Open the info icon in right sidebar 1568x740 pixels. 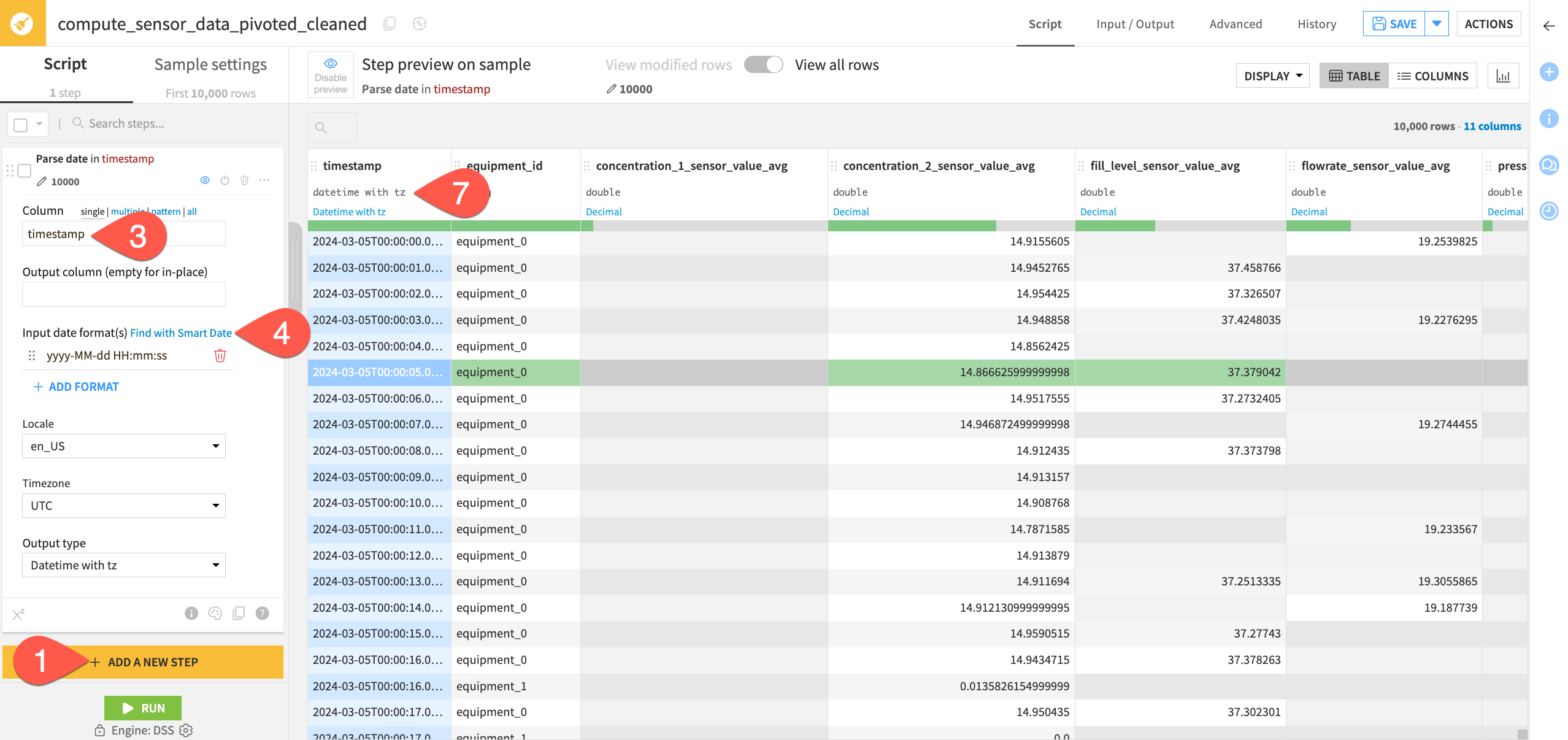[x=1549, y=118]
